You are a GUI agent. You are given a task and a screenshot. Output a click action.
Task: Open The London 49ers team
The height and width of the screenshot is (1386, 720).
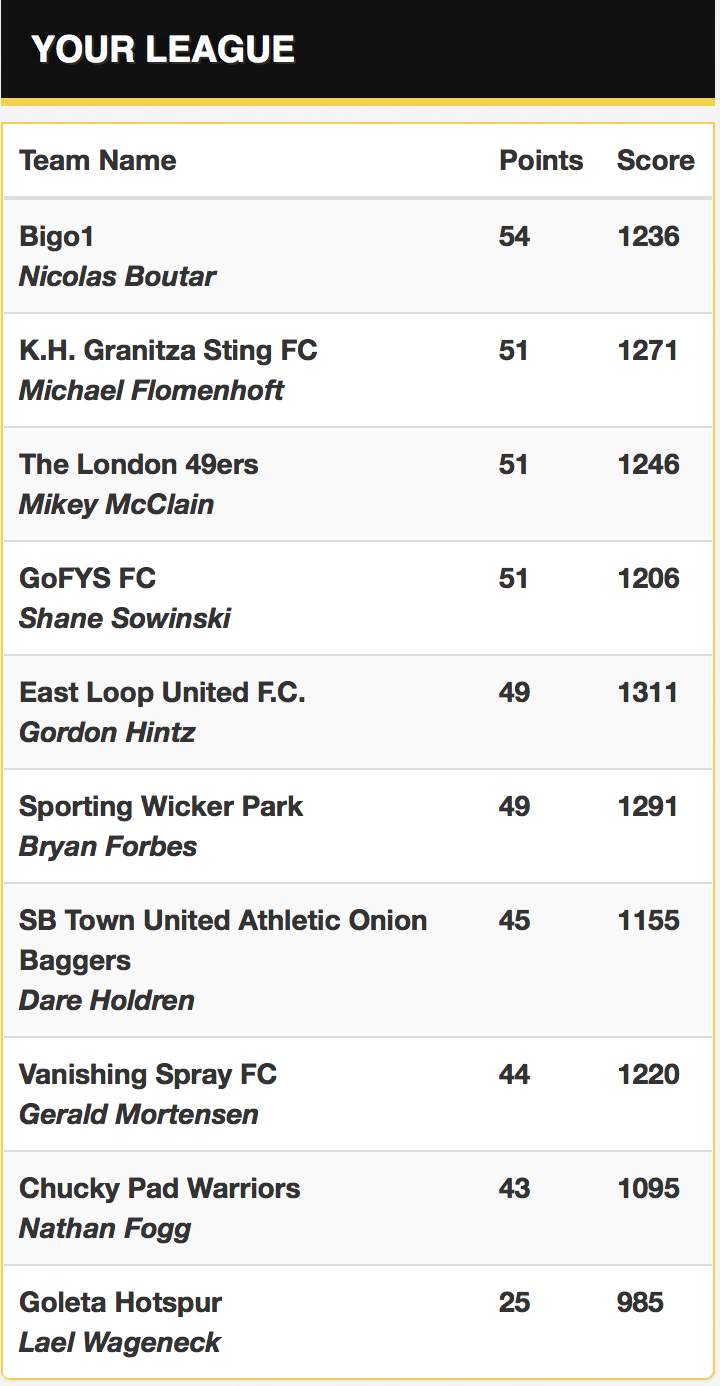(138, 464)
